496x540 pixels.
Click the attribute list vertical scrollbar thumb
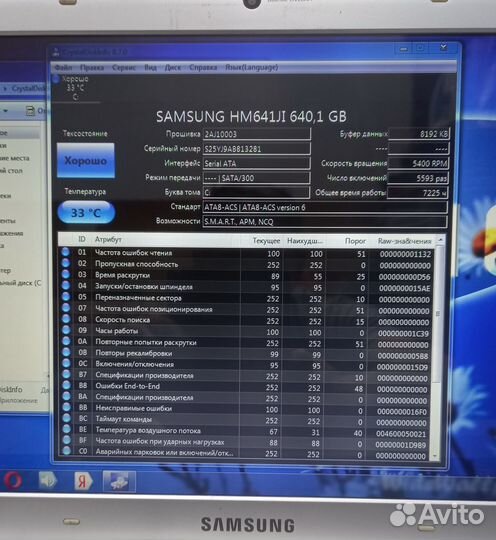[438, 313]
